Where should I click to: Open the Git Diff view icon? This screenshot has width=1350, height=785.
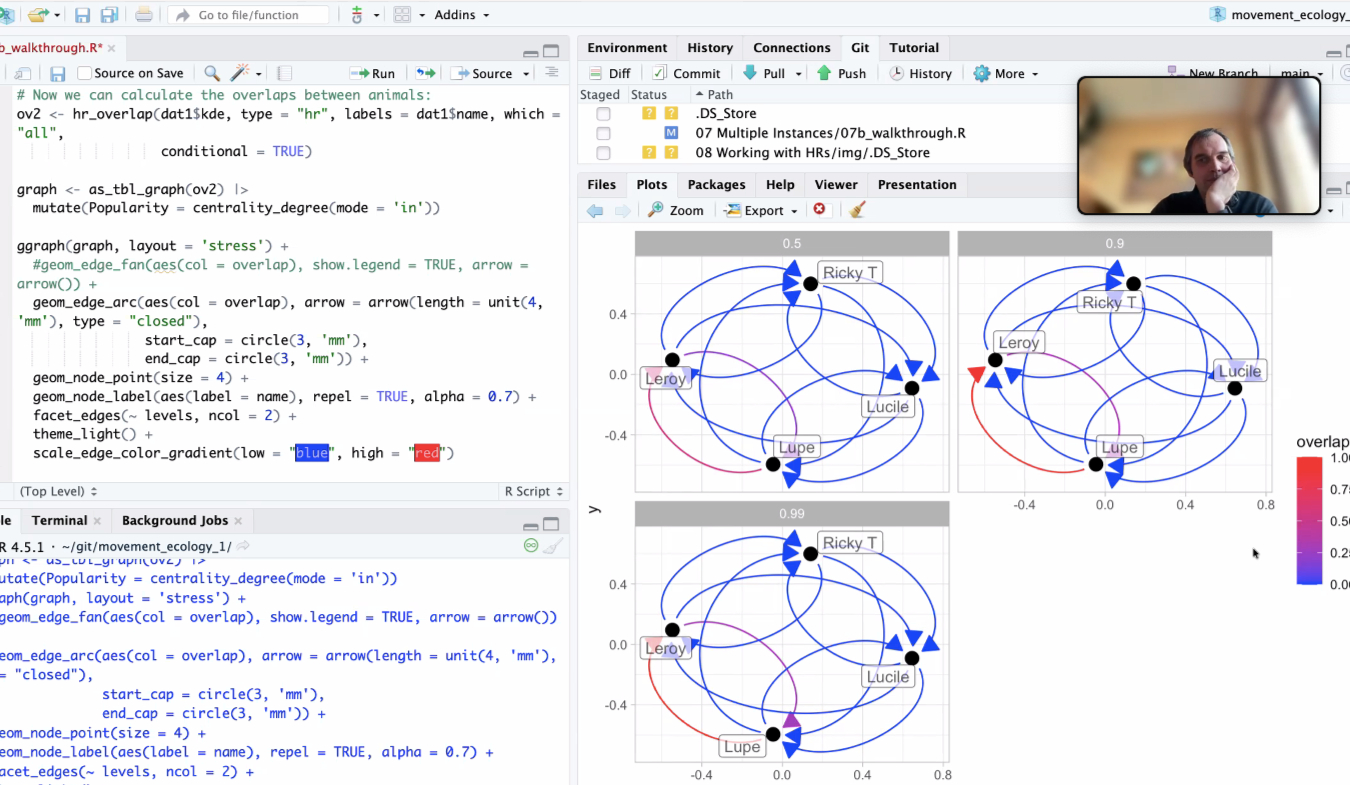click(x=595, y=73)
